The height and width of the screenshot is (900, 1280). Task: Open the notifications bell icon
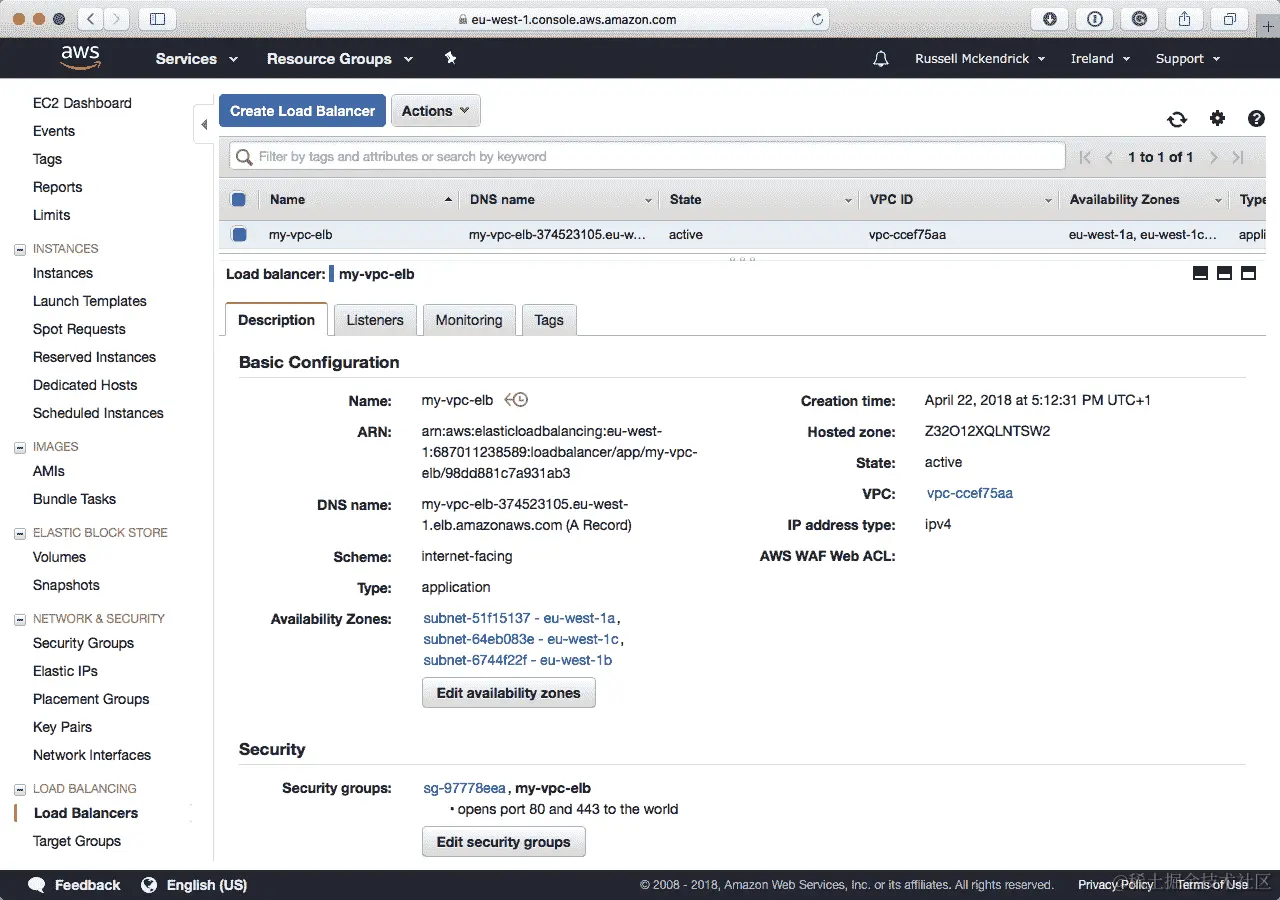[880, 59]
